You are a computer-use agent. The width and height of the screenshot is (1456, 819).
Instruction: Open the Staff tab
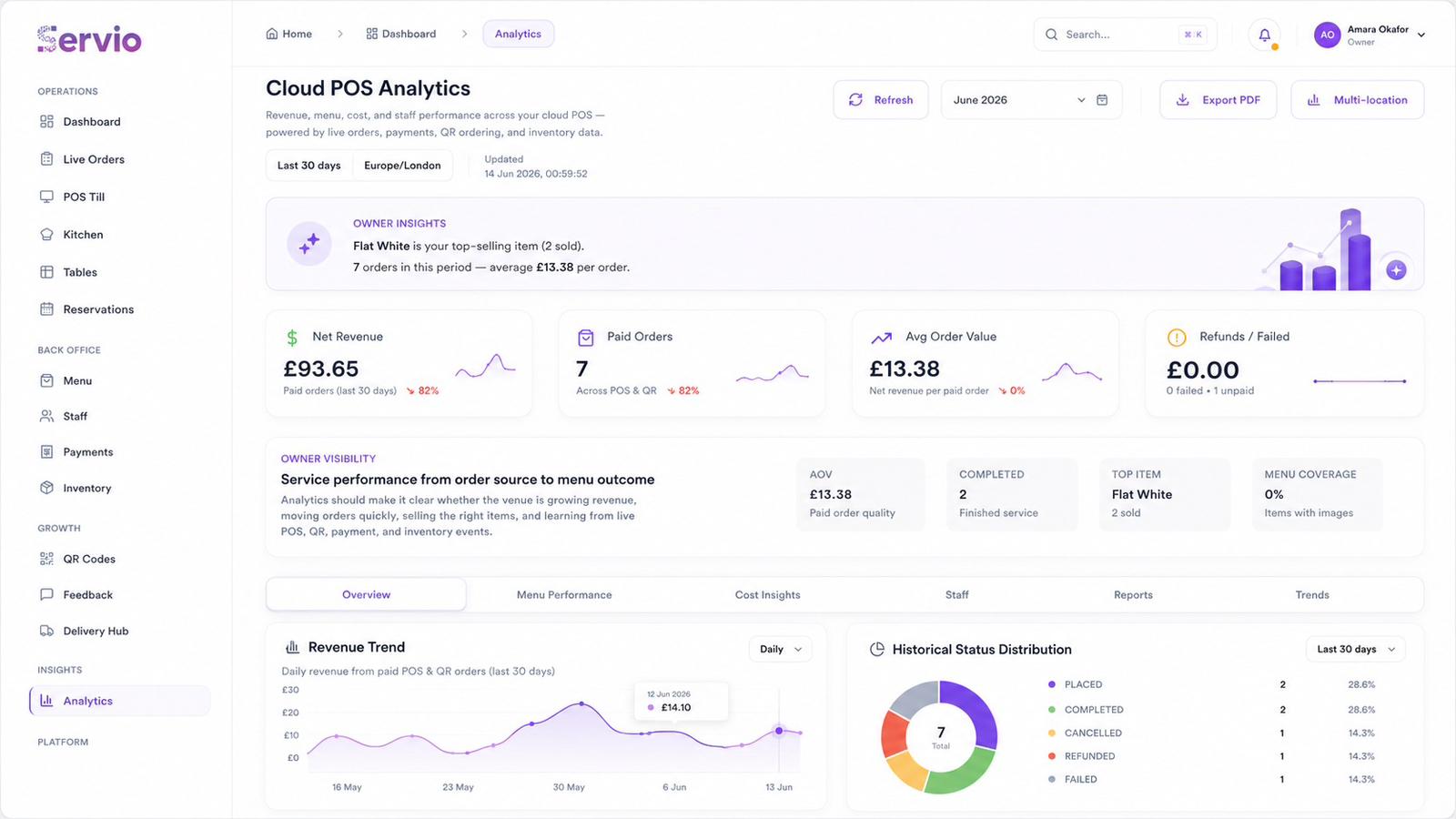point(957,594)
